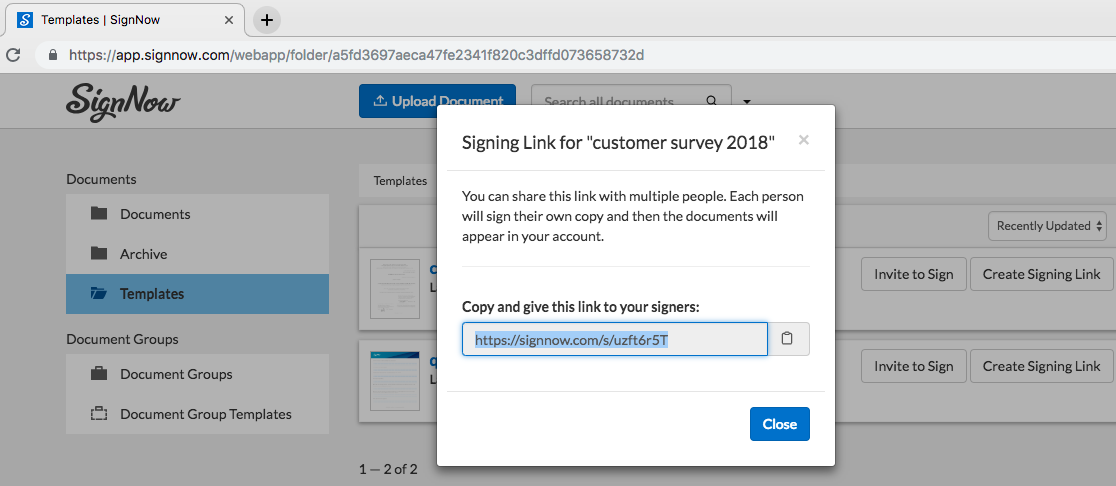The height and width of the screenshot is (486, 1116).
Task: Open Document Groups briefcase item
Action: click(176, 374)
